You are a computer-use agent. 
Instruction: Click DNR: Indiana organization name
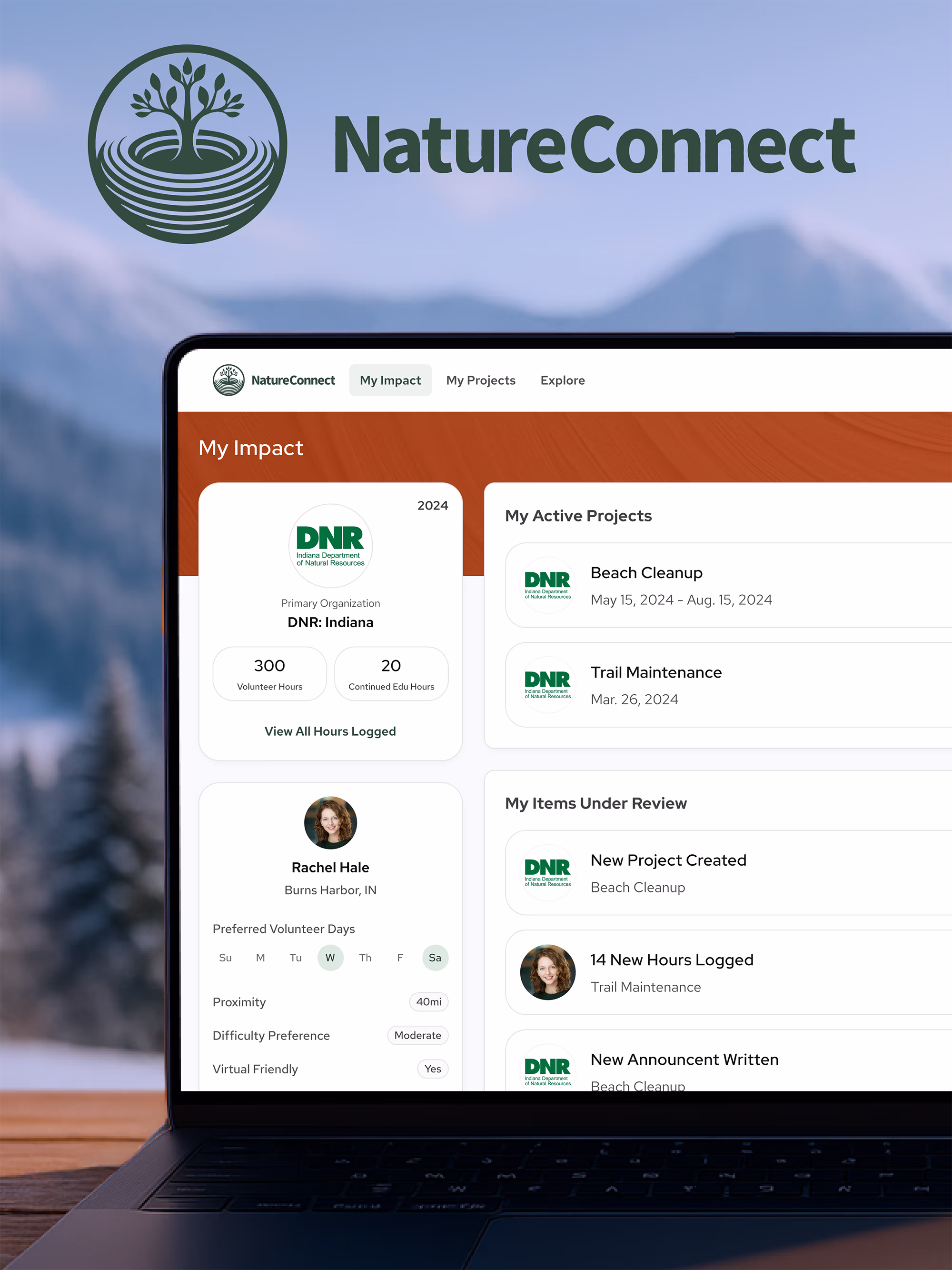(x=330, y=622)
